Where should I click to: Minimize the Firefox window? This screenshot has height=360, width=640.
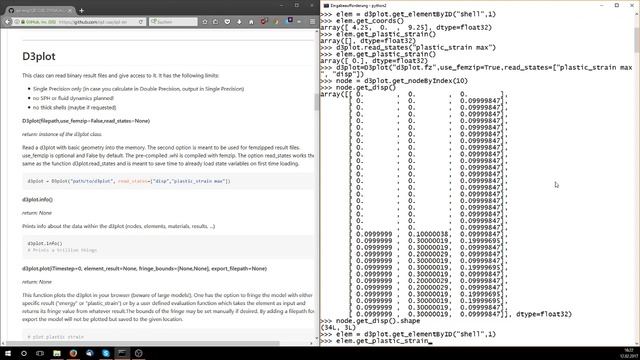pyautogui.click(x=281, y=5)
